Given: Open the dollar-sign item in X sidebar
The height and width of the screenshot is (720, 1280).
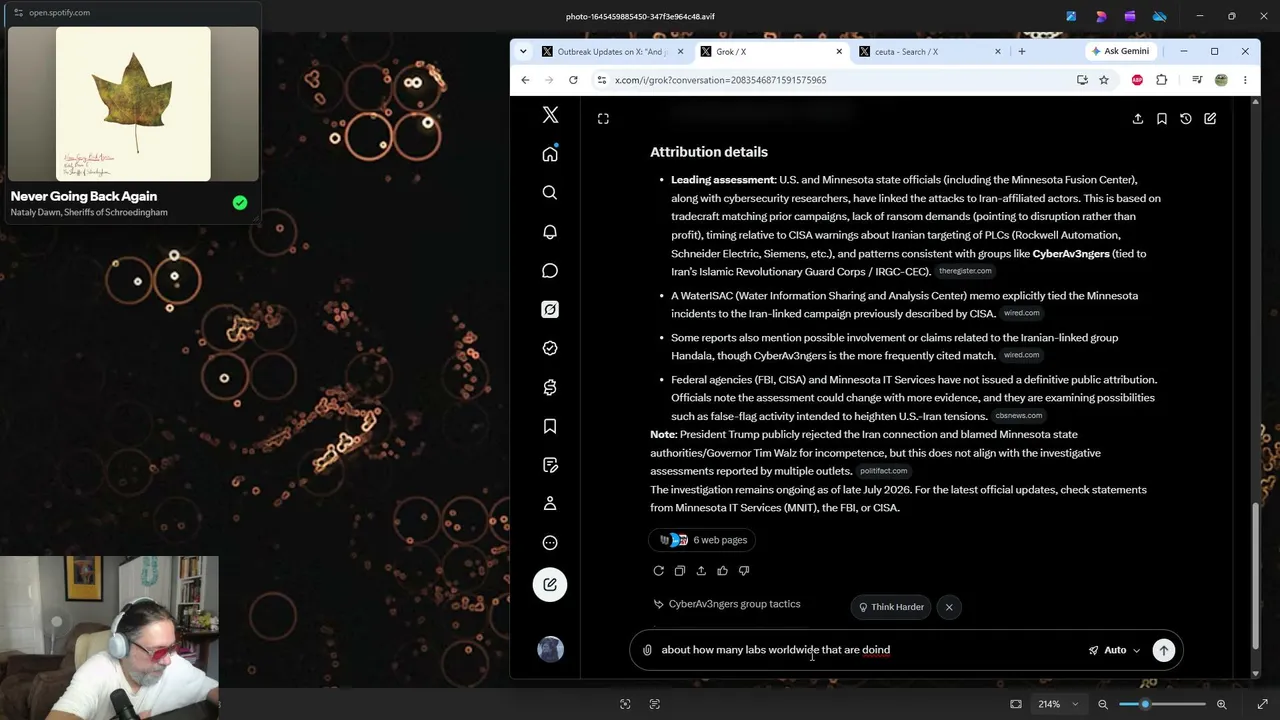Looking at the screenshot, I should tap(550, 387).
